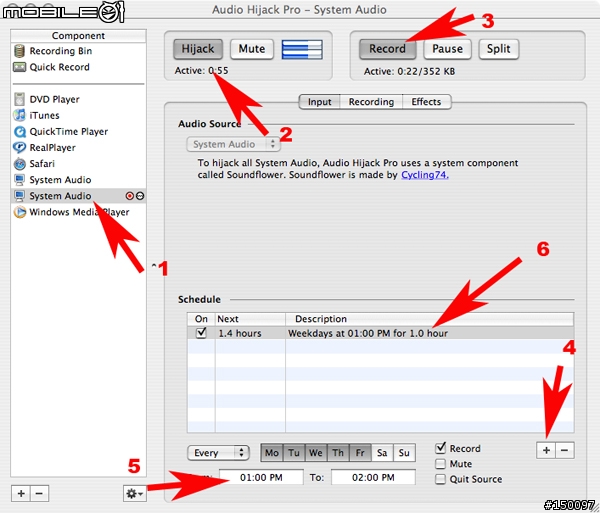Click the Hijack button
Image resolution: width=600 pixels, height=513 pixels.
198,49
